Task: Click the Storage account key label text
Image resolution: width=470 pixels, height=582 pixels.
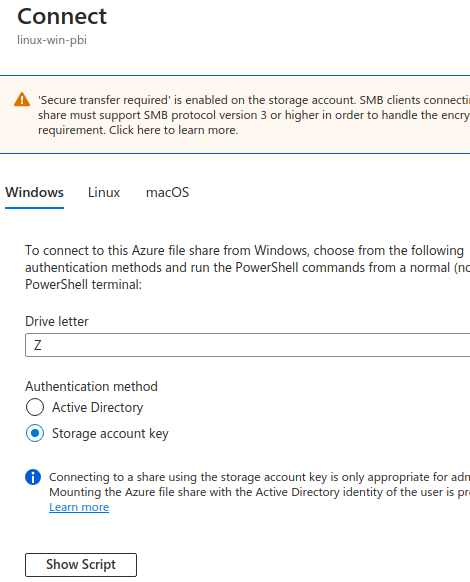Action: point(110,434)
